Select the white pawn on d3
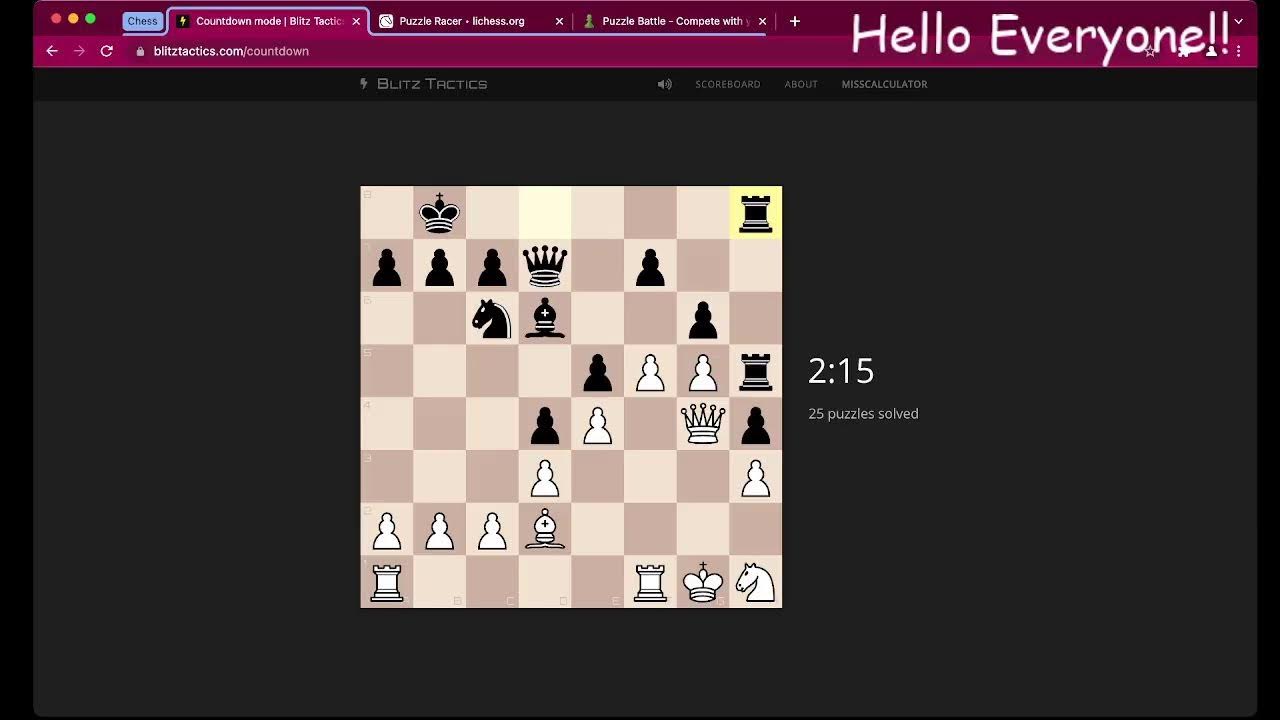 (545, 476)
